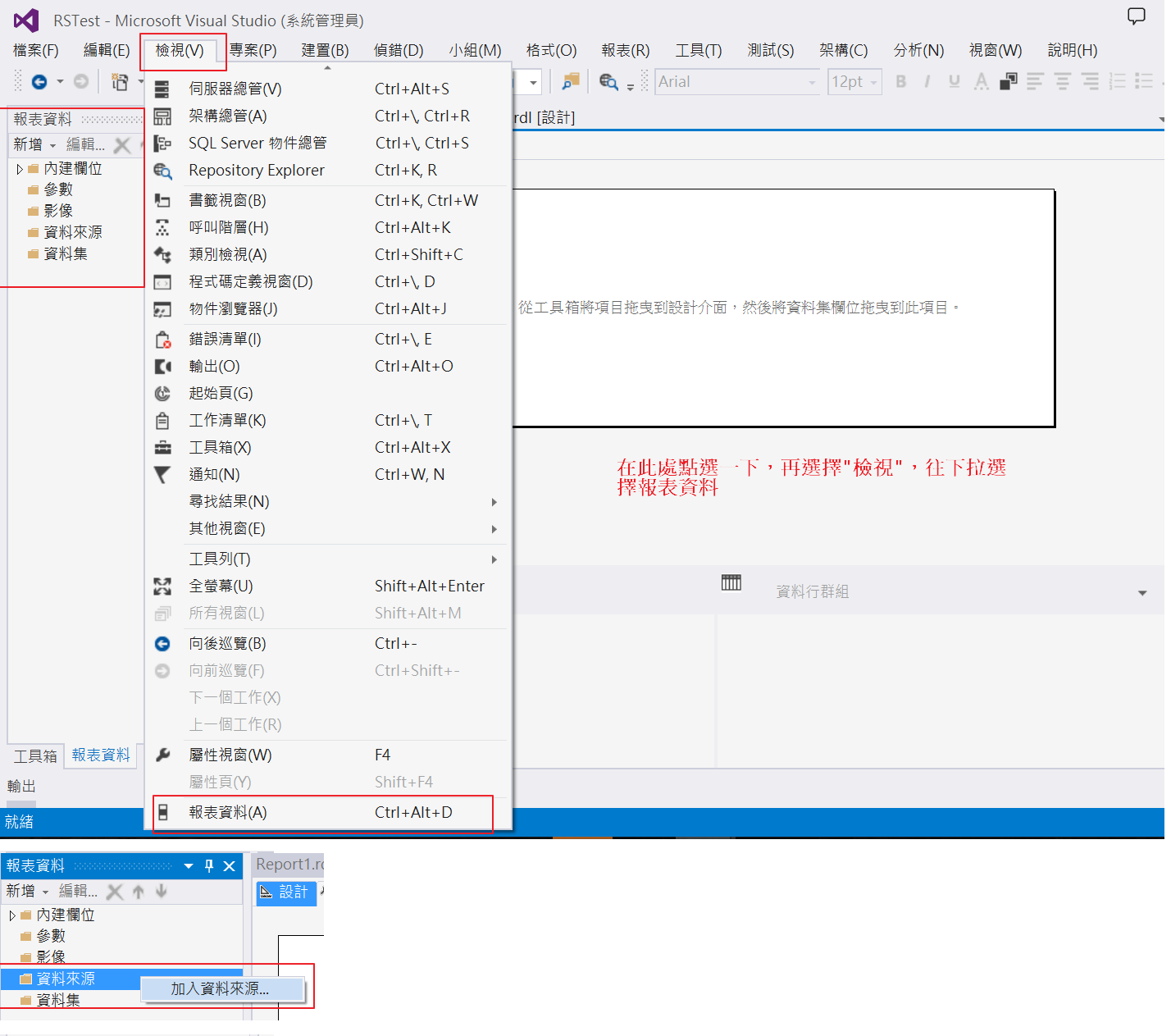Screen dimensions: 1171x1036
Task: Click 加入資料來源... context item
Action: tap(223, 989)
